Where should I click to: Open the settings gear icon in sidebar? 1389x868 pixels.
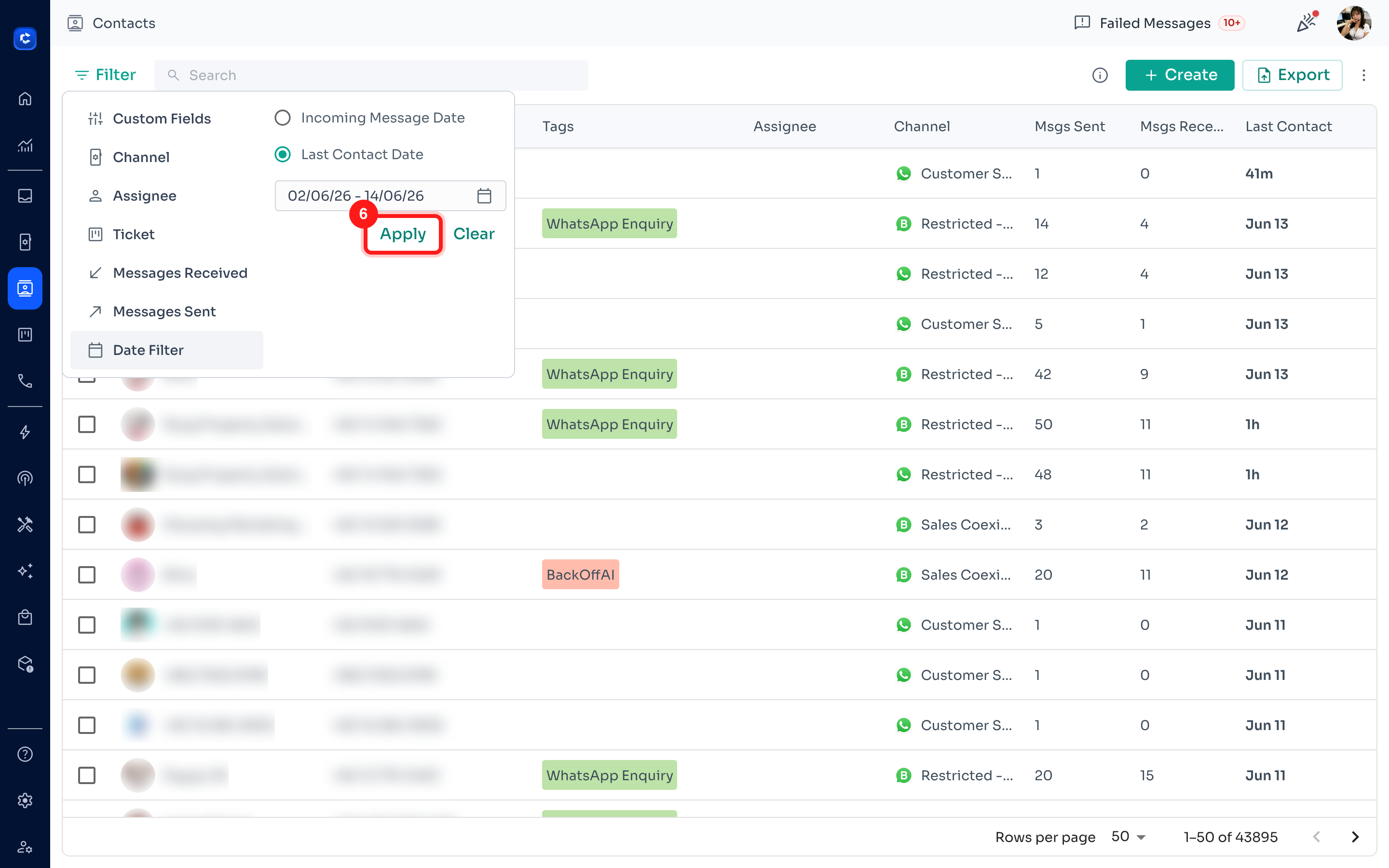pyautogui.click(x=25, y=800)
